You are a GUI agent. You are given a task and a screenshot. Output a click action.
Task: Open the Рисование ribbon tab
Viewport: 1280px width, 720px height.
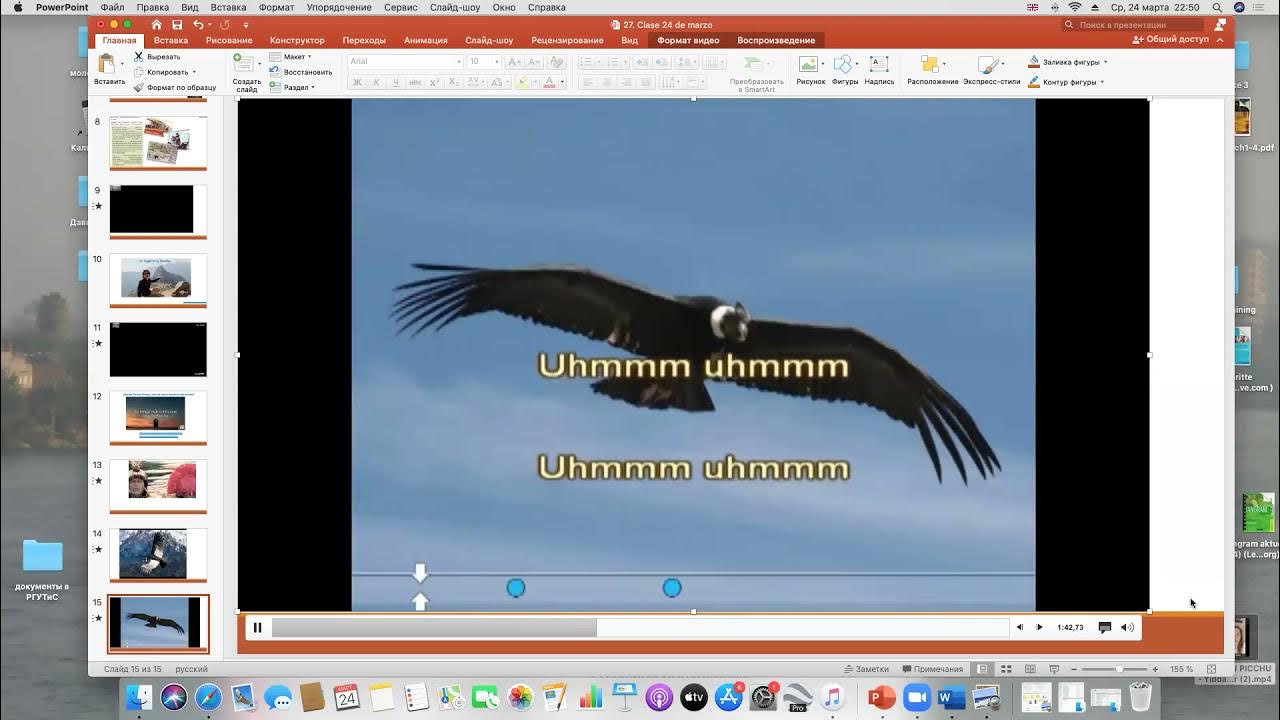[x=229, y=40]
